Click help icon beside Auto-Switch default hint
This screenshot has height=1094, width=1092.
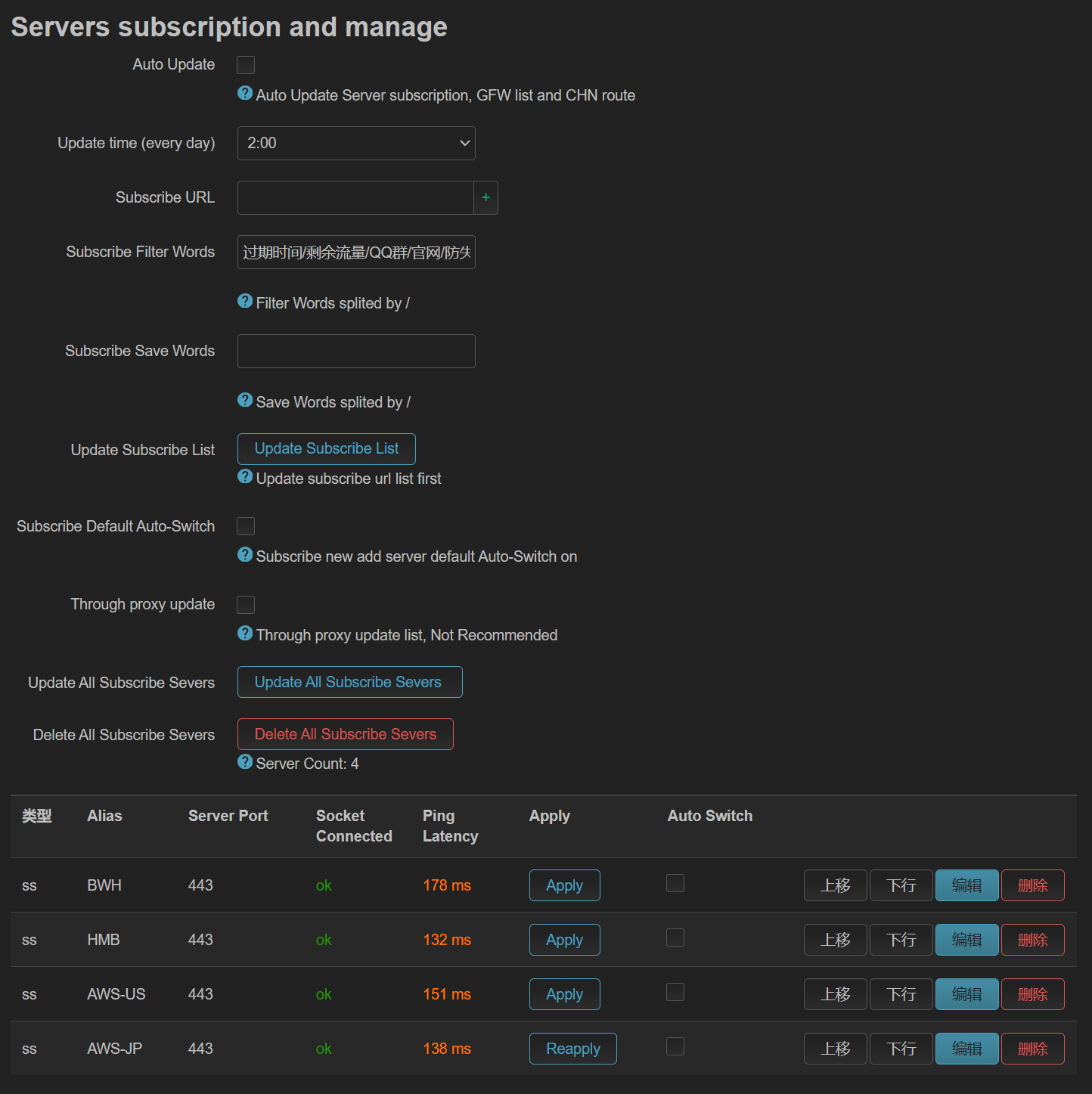245,554
